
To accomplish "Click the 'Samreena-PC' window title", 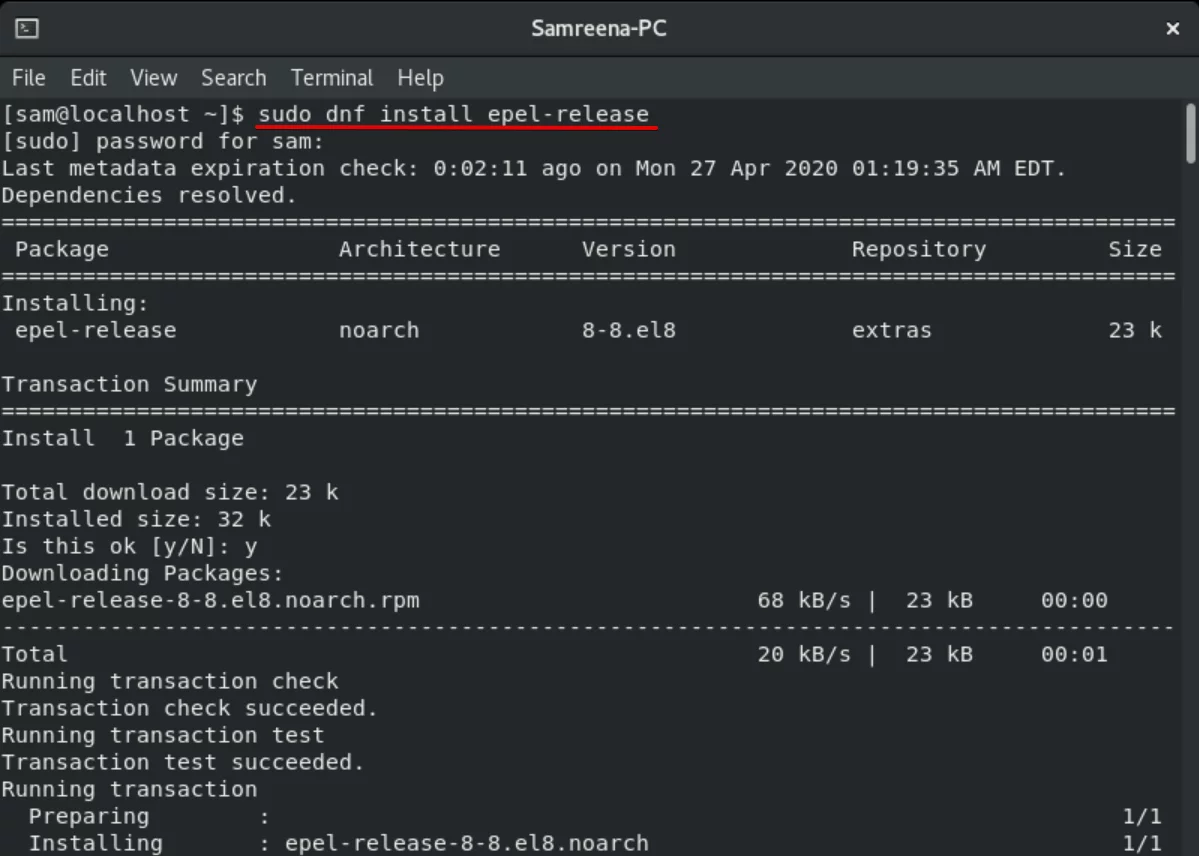I will tap(599, 28).
